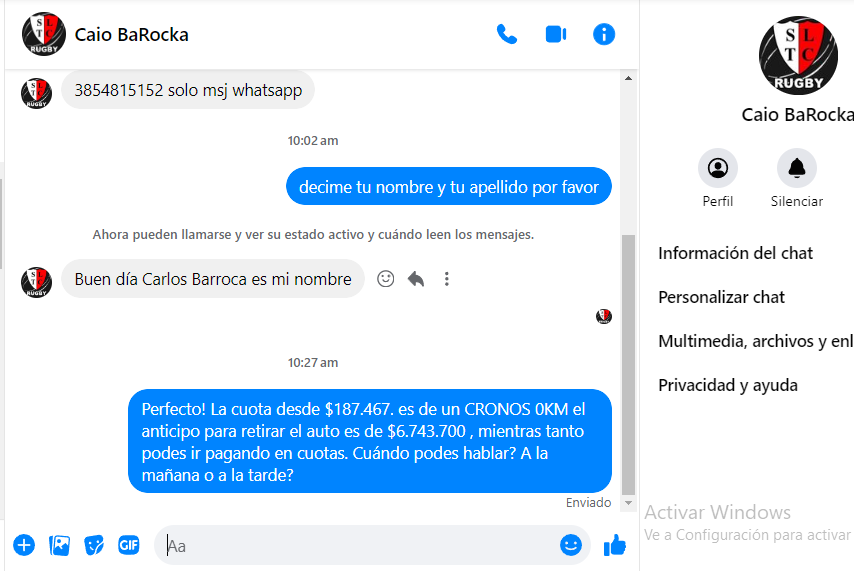Open more actions plus icon
854x571 pixels.
(x=24, y=545)
